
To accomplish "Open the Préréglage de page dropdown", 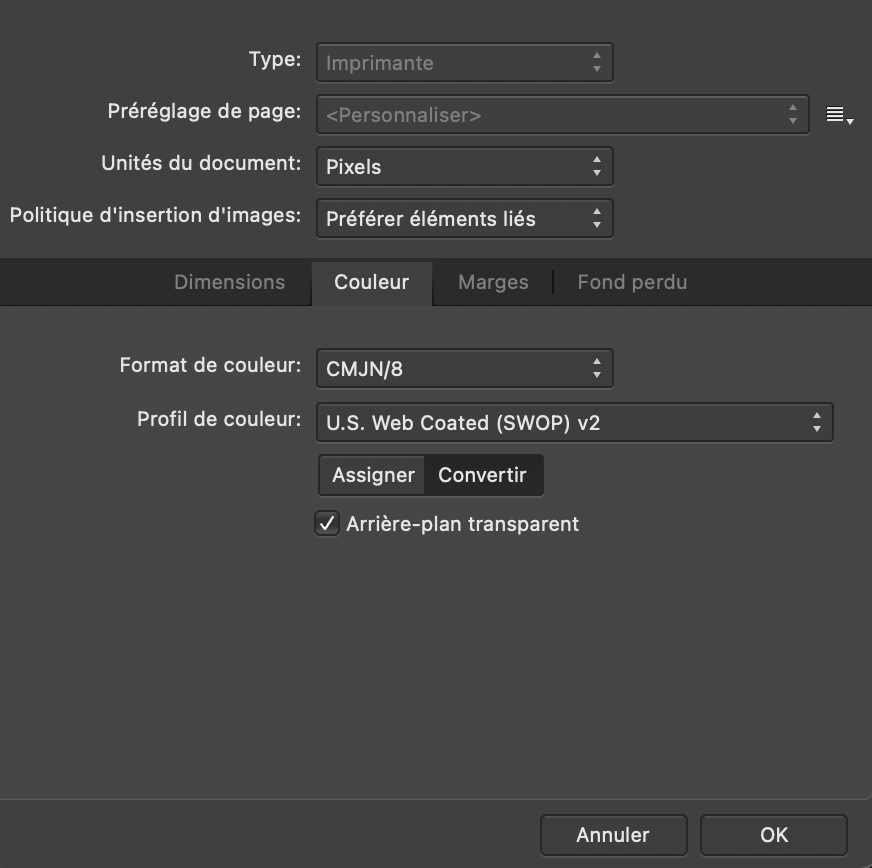I will [562, 115].
